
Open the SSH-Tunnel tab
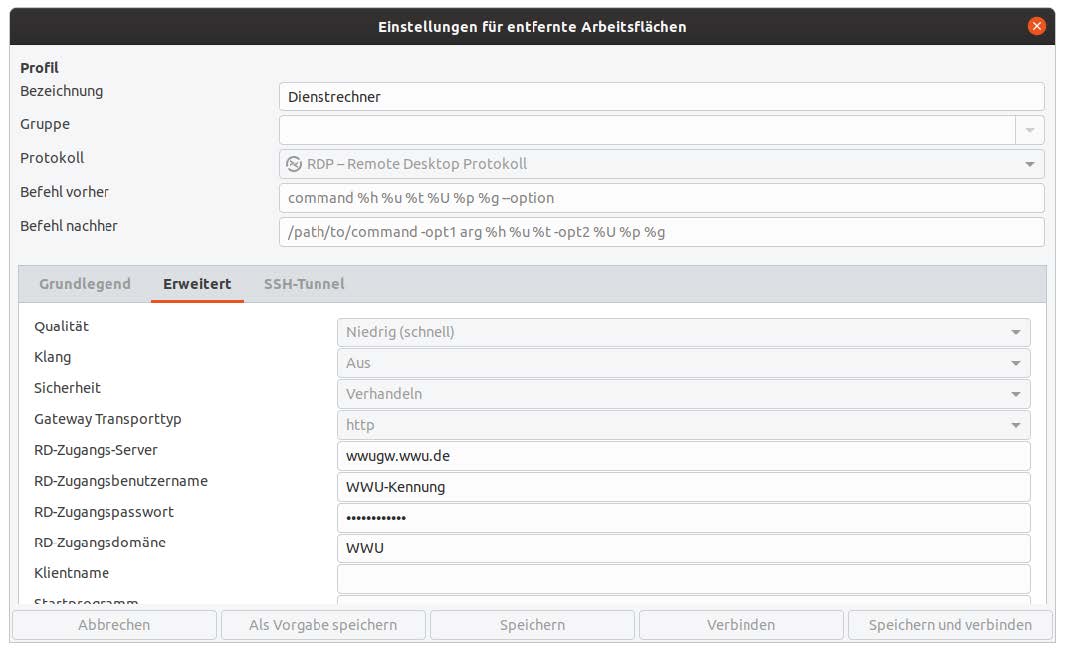point(304,284)
